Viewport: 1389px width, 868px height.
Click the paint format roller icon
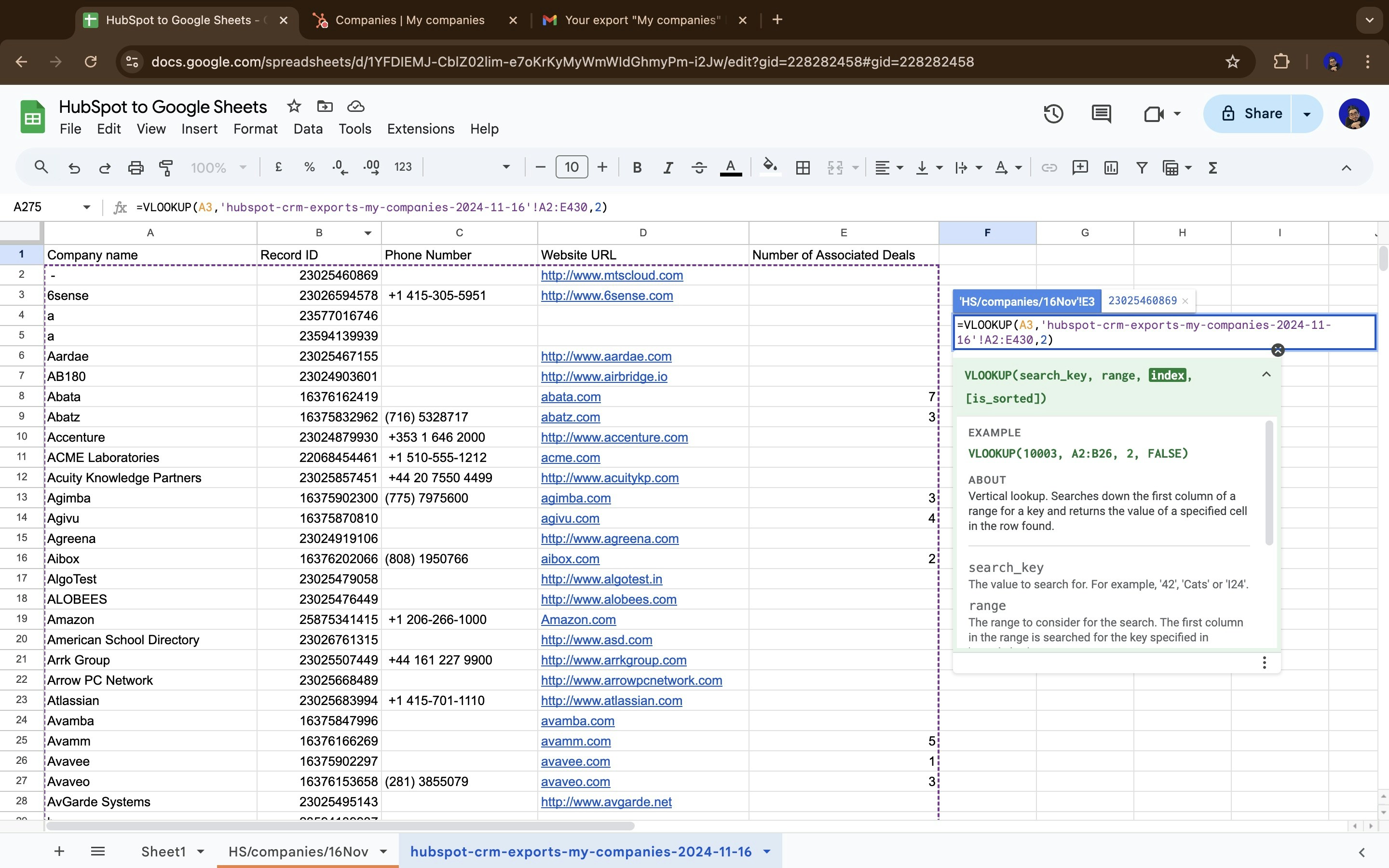coord(166,168)
